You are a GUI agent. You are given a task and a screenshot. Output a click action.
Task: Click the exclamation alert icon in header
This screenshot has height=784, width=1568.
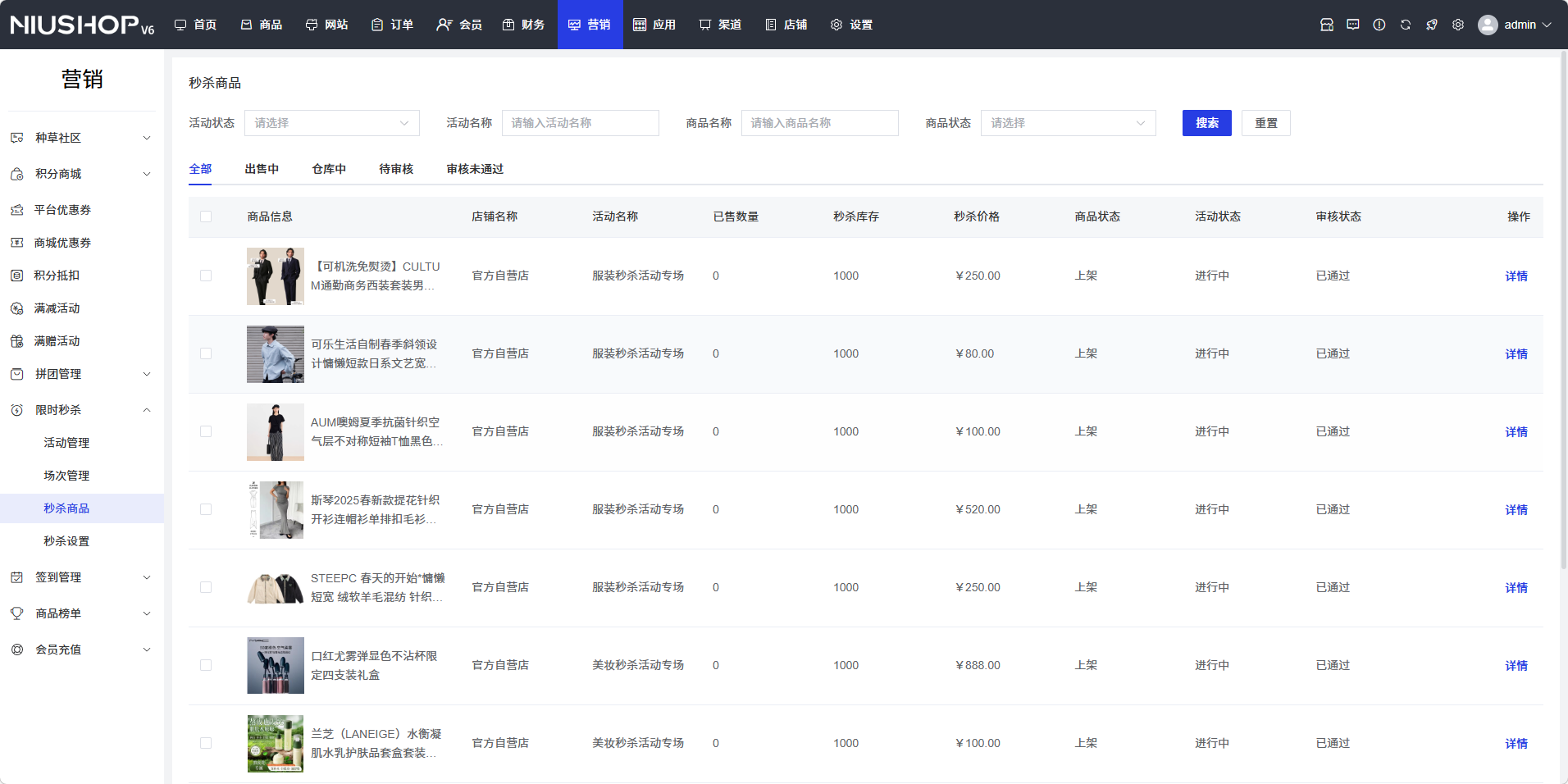(x=1379, y=25)
